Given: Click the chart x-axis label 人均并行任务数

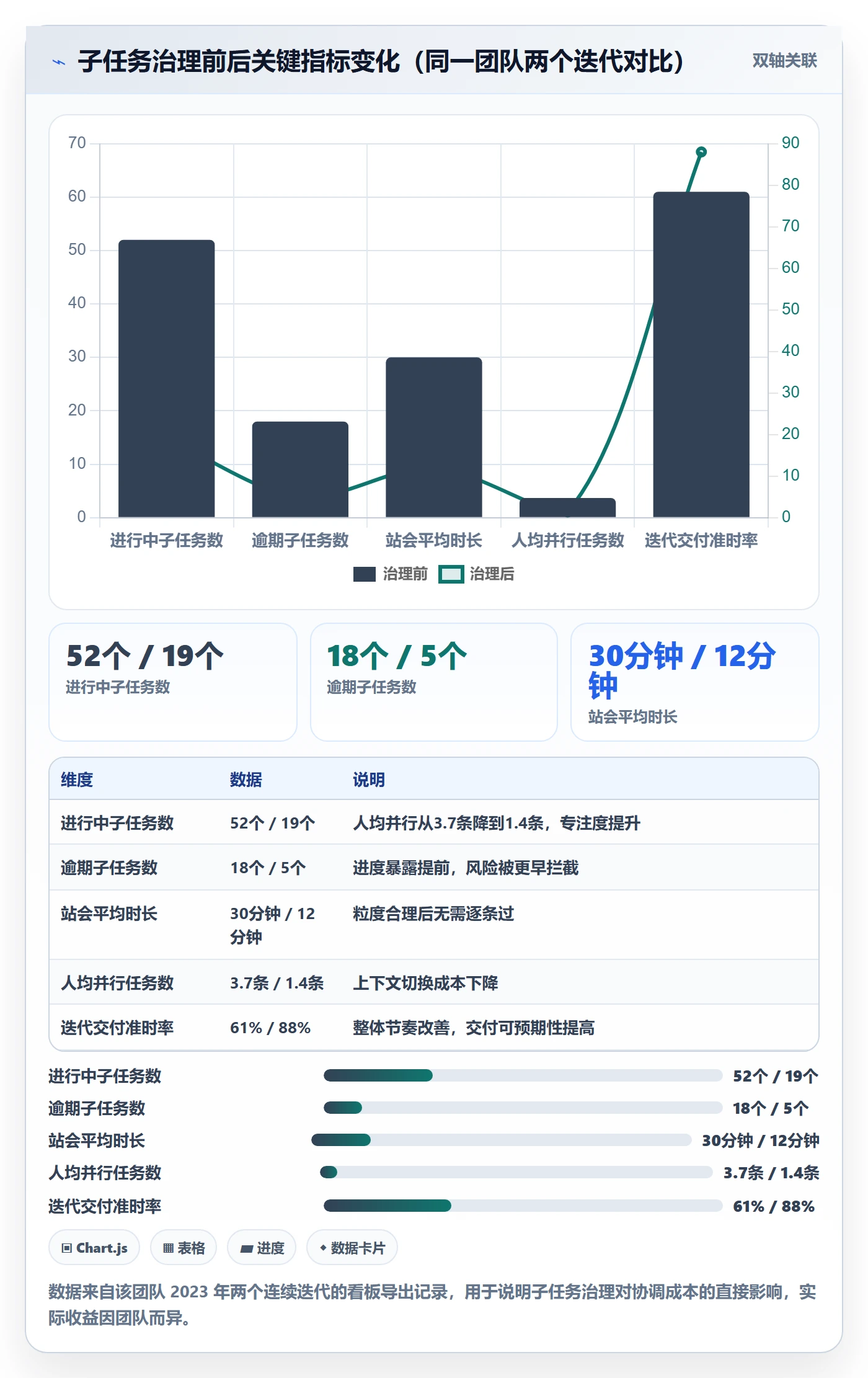Looking at the screenshot, I should tap(567, 540).
